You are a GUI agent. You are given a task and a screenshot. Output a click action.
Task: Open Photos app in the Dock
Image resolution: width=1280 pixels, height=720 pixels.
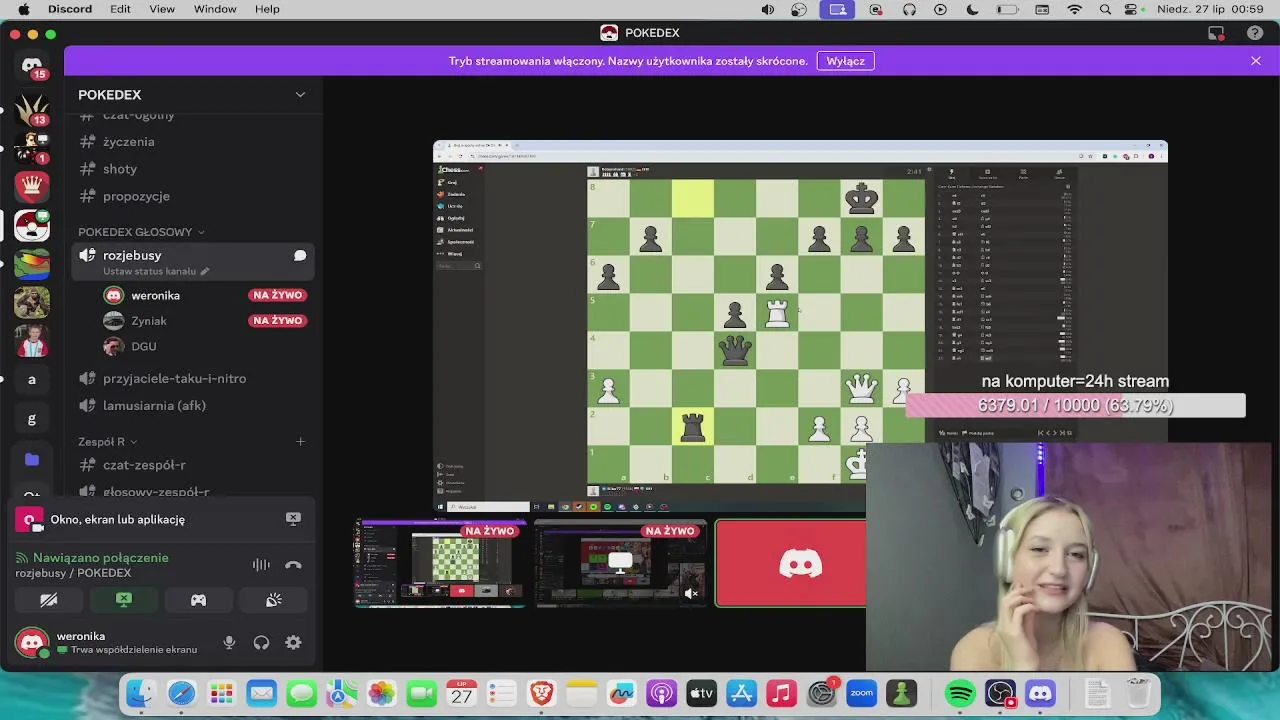(381, 693)
